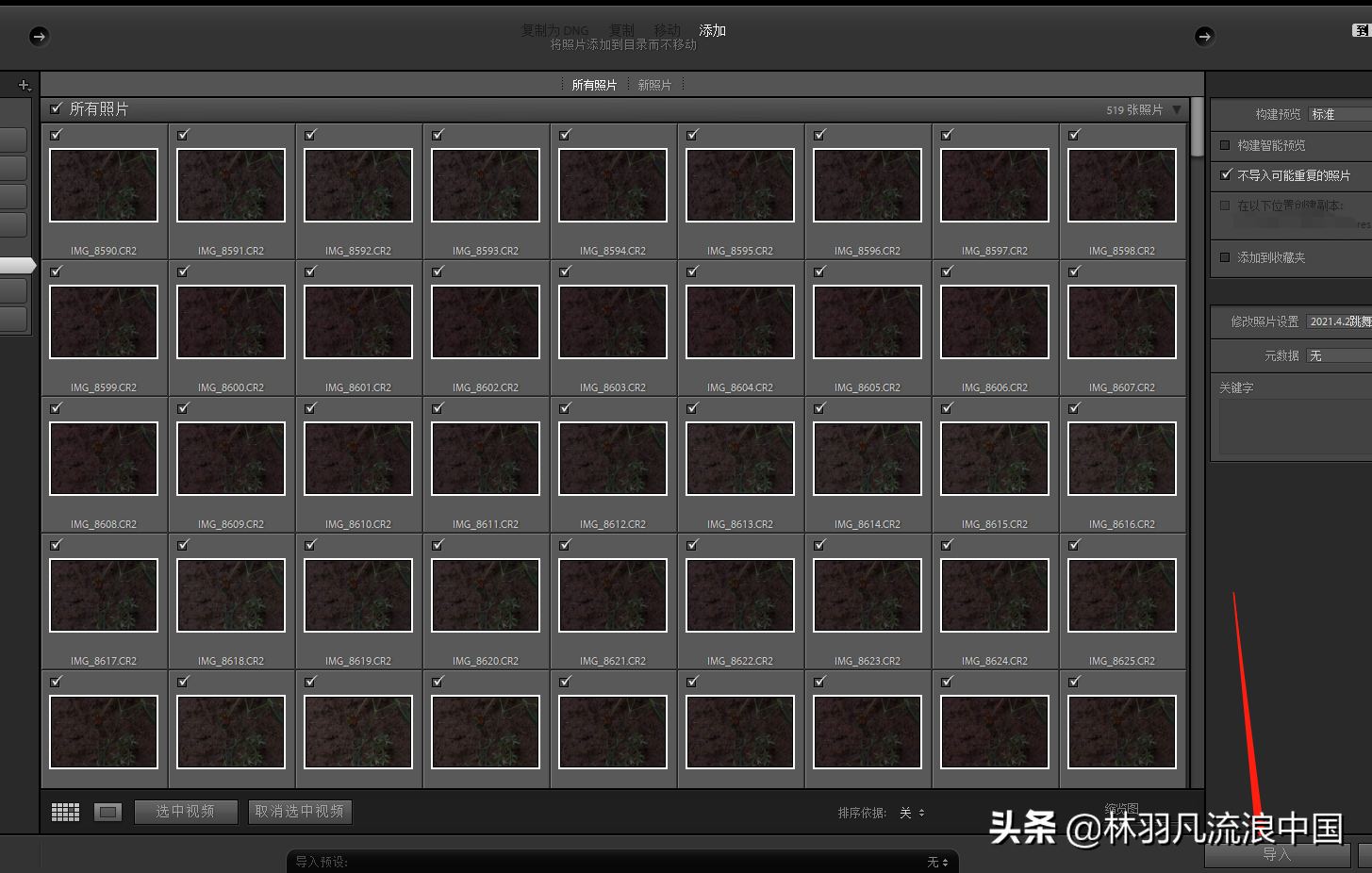Uncheck the checkbox on IMG_8590.CR2
This screenshot has width=1372, height=873.
tap(56, 135)
